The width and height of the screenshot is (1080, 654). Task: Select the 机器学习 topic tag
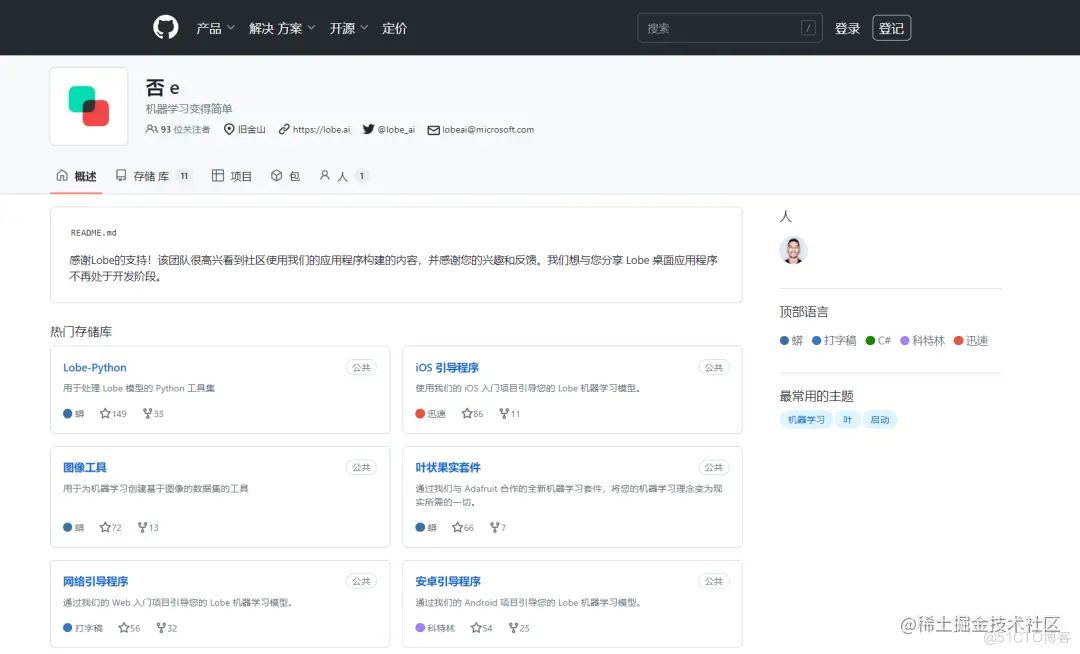point(806,419)
